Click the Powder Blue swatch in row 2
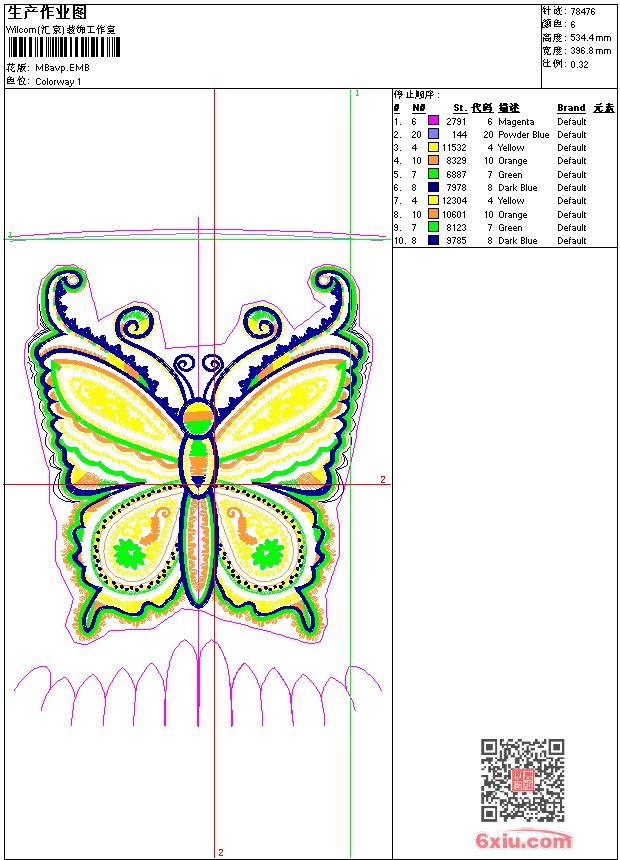Viewport: 620px width, 860px height. coord(433,134)
